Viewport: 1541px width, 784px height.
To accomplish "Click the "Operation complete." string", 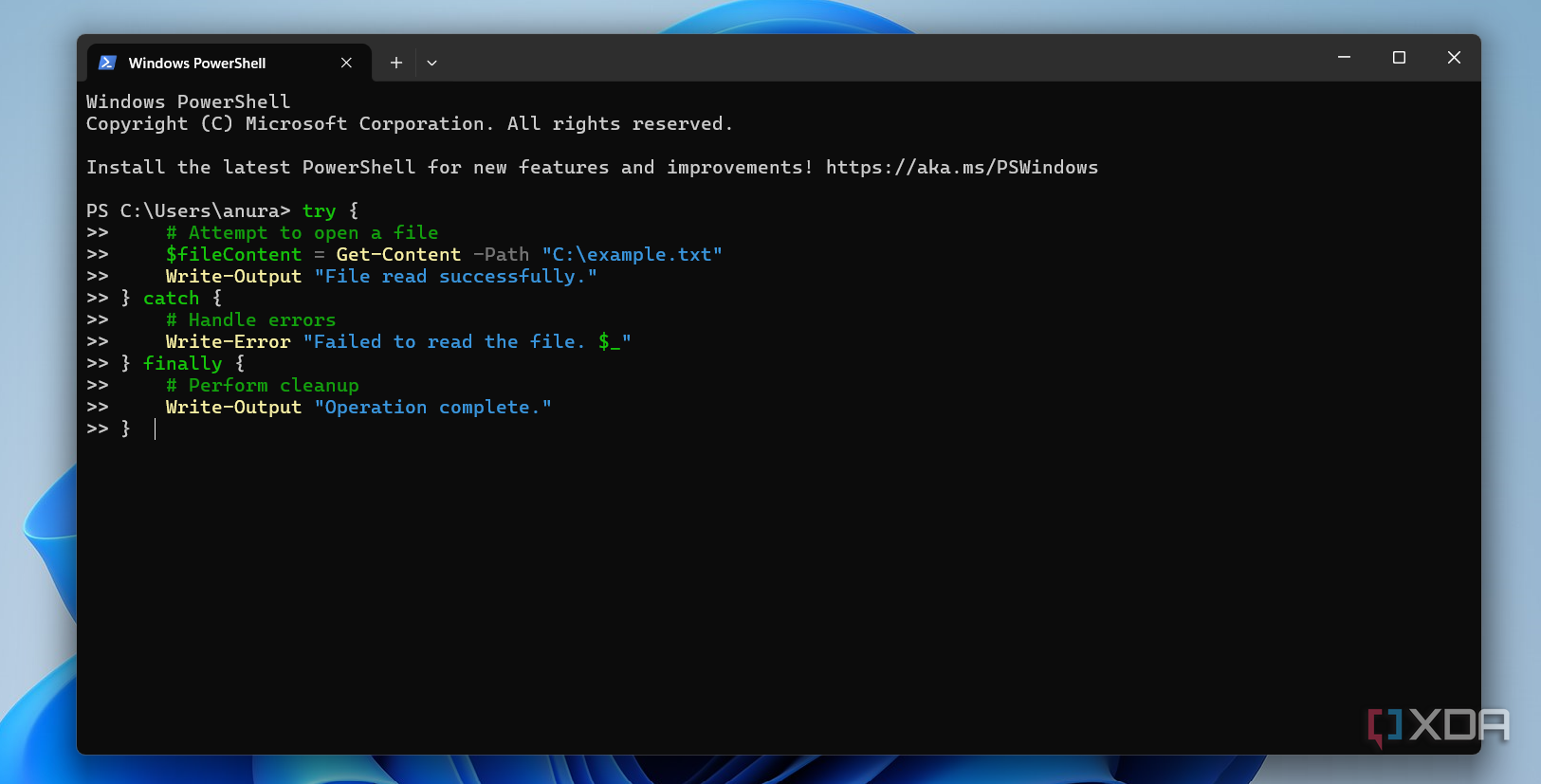I will coord(433,408).
